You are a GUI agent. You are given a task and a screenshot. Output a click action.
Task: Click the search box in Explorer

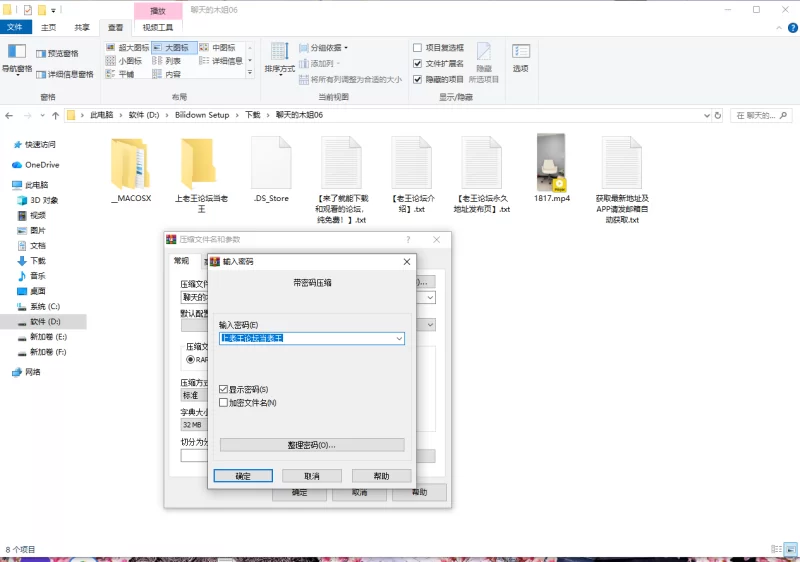click(761, 116)
